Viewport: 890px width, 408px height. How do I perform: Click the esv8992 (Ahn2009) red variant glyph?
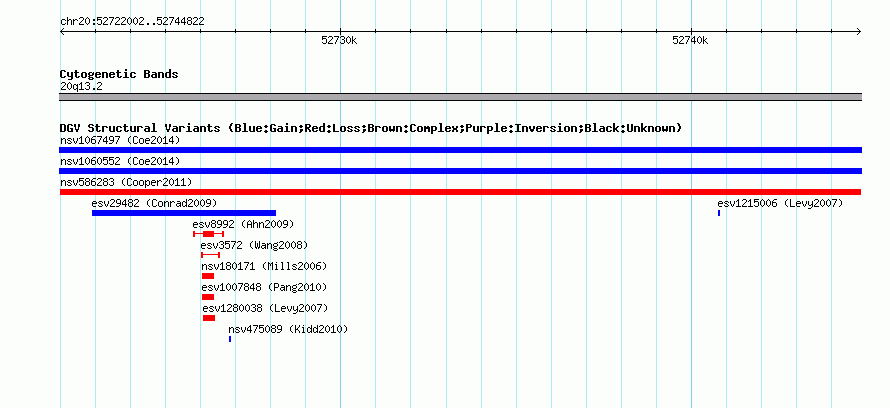[208, 234]
